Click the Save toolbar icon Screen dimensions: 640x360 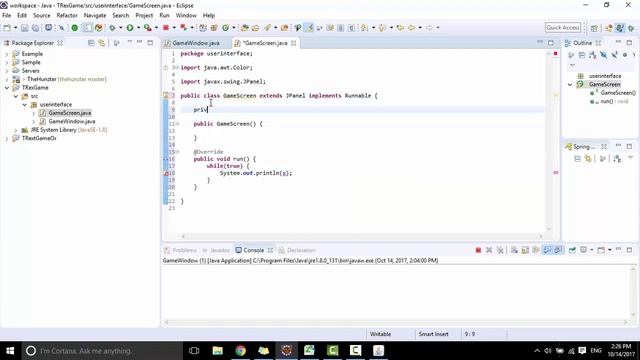(x=24, y=28)
